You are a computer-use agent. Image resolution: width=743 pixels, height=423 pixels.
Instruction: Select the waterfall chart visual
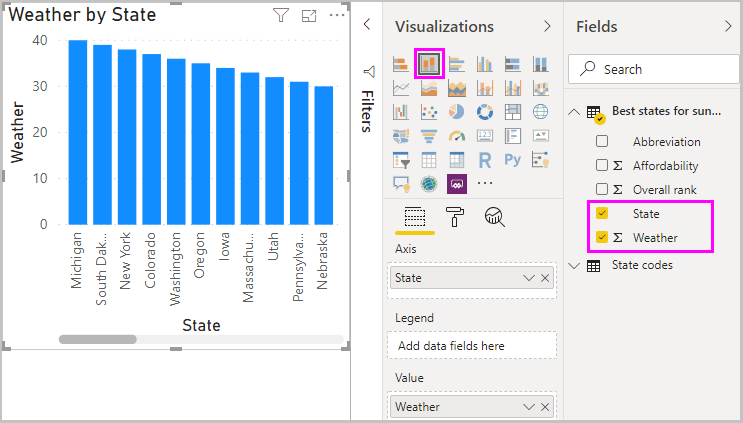[x=401, y=112]
